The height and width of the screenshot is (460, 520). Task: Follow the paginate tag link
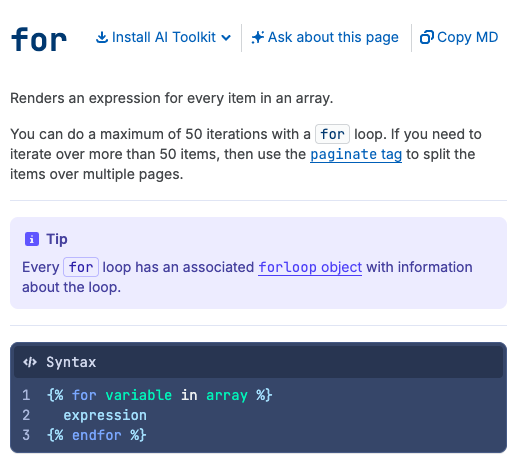(356, 154)
